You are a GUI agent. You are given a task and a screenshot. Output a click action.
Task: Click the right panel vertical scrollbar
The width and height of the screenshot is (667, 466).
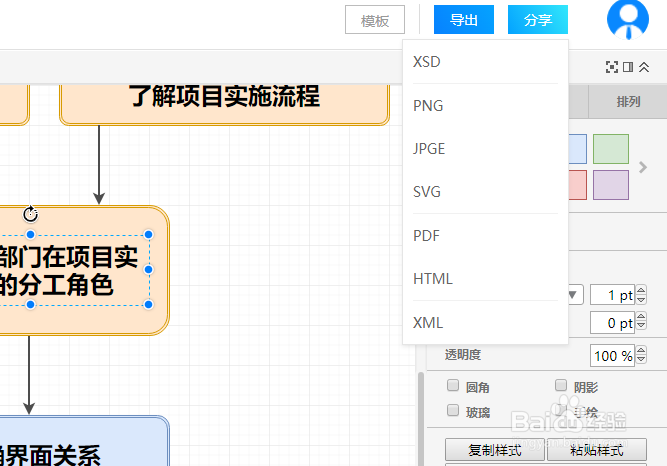click(x=421, y=419)
